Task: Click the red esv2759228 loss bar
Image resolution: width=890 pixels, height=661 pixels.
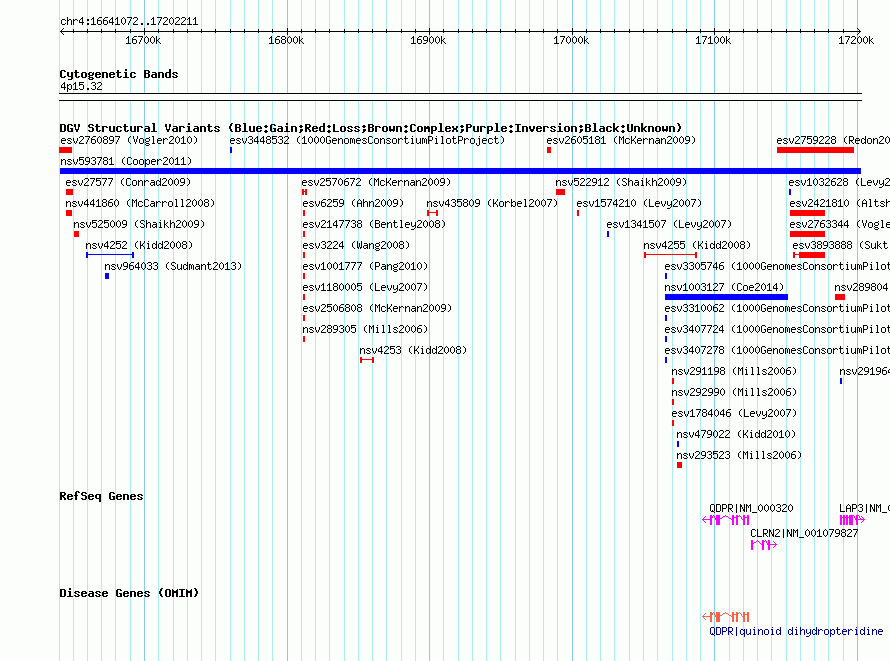Action: 815,150
